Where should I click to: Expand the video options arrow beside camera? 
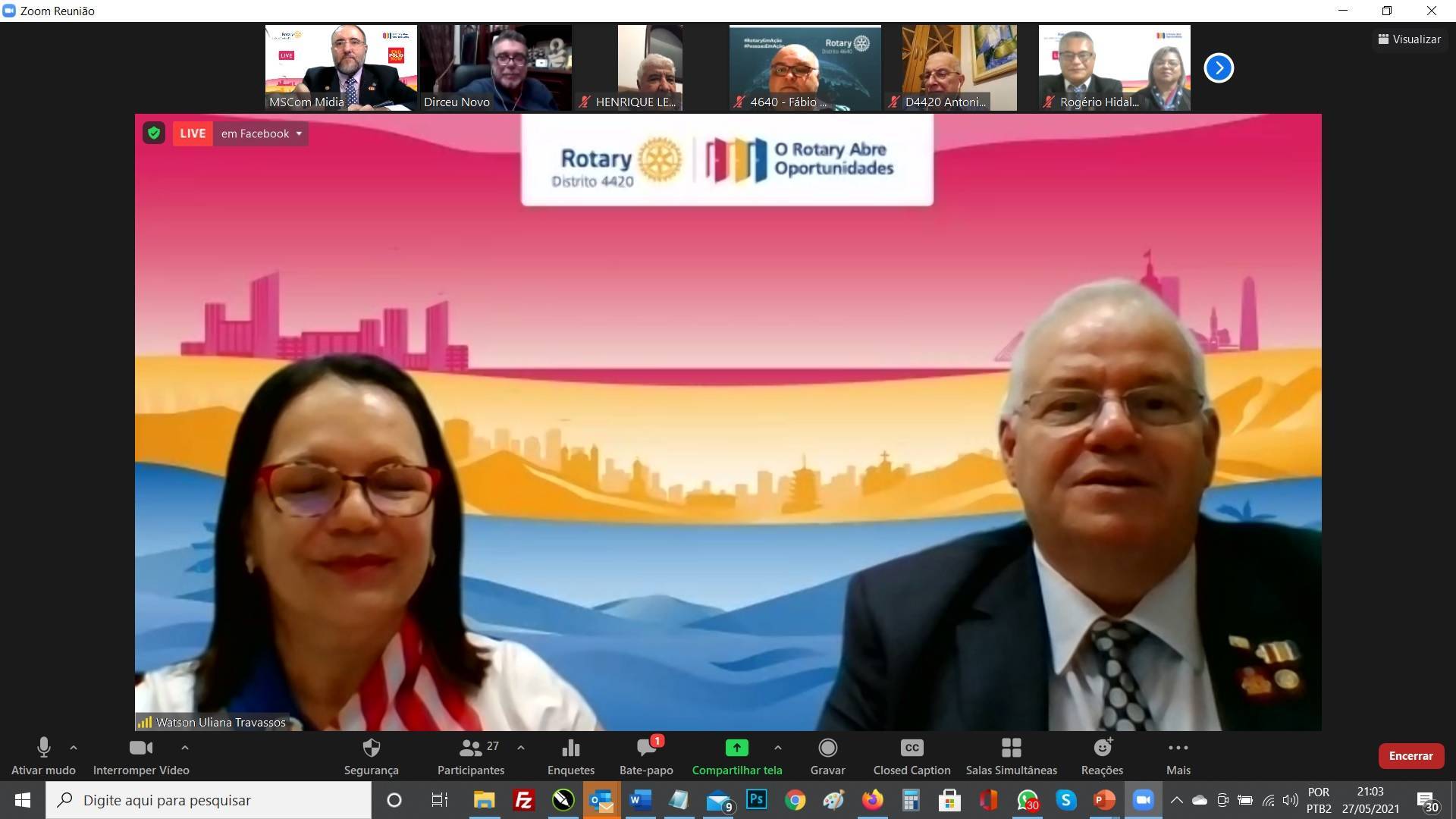[x=184, y=748]
